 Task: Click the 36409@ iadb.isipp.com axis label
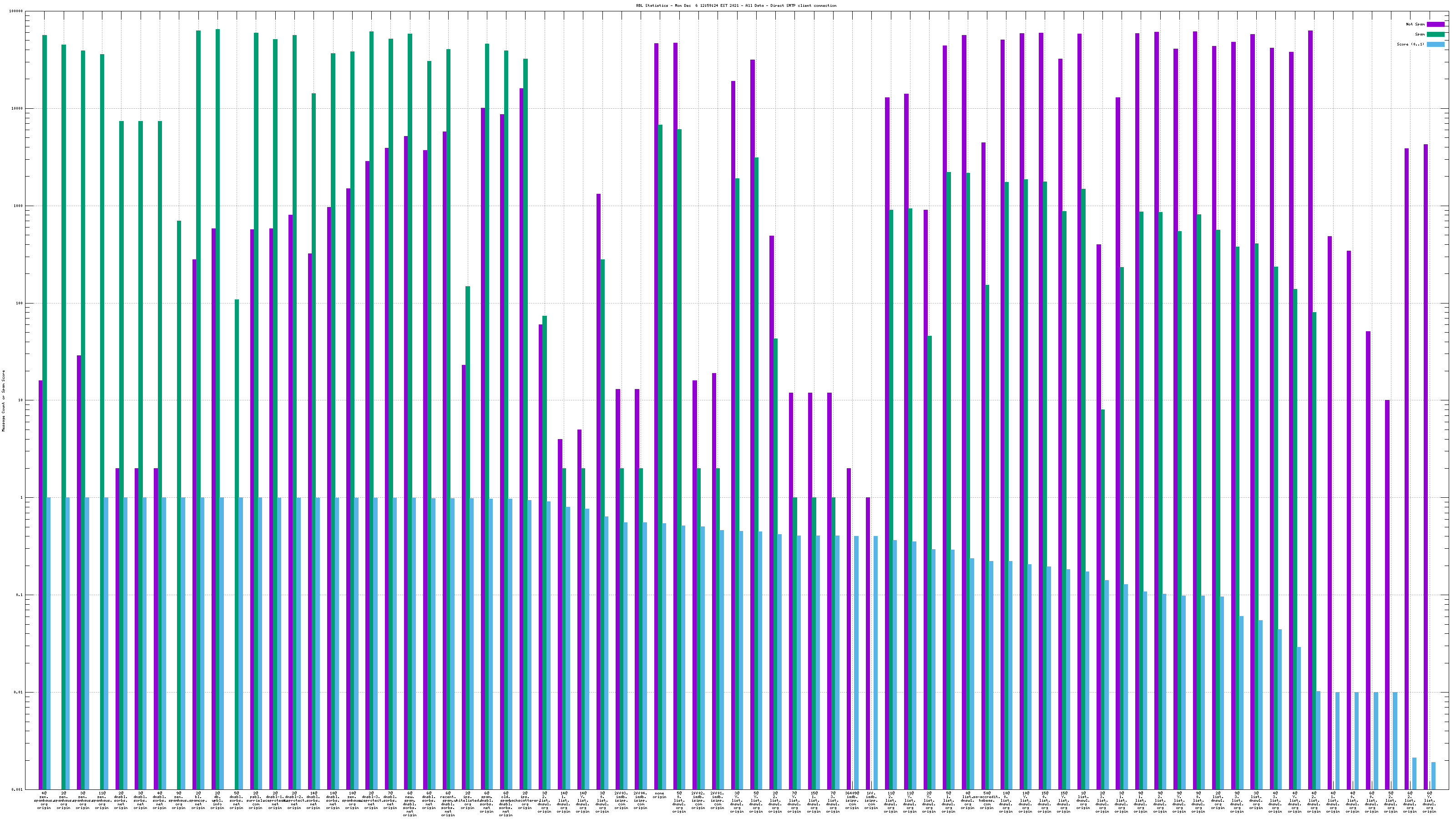[x=852, y=800]
